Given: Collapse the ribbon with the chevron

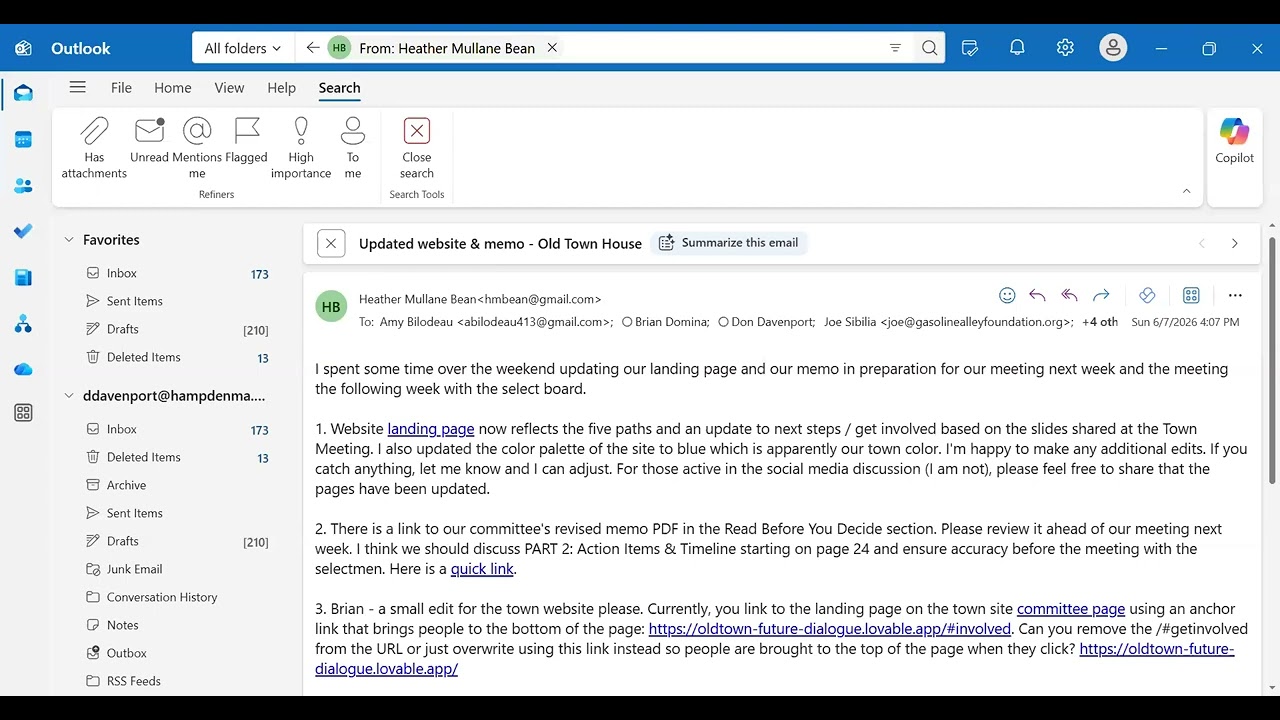Looking at the screenshot, I should coord(1187,191).
